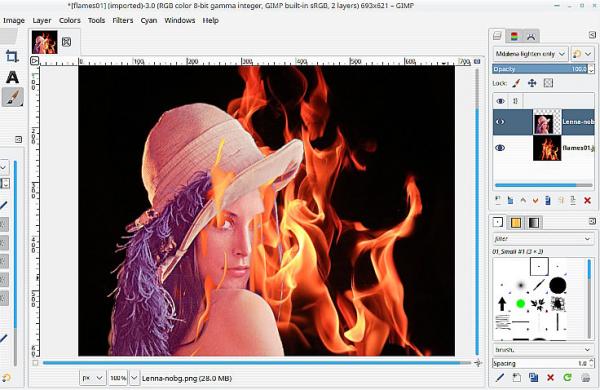Open the Colors menu
This screenshot has height=390, width=600.
tap(70, 20)
